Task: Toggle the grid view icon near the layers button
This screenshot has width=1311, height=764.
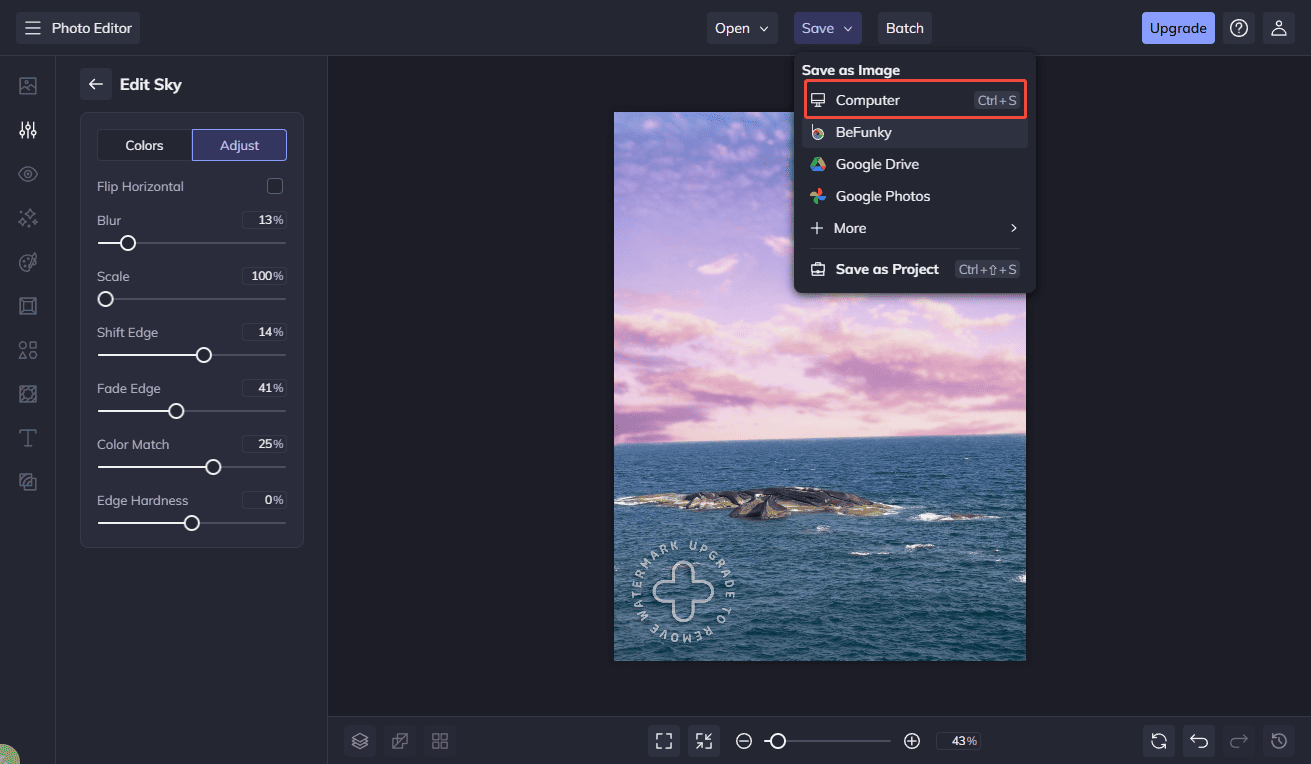Action: click(440, 741)
